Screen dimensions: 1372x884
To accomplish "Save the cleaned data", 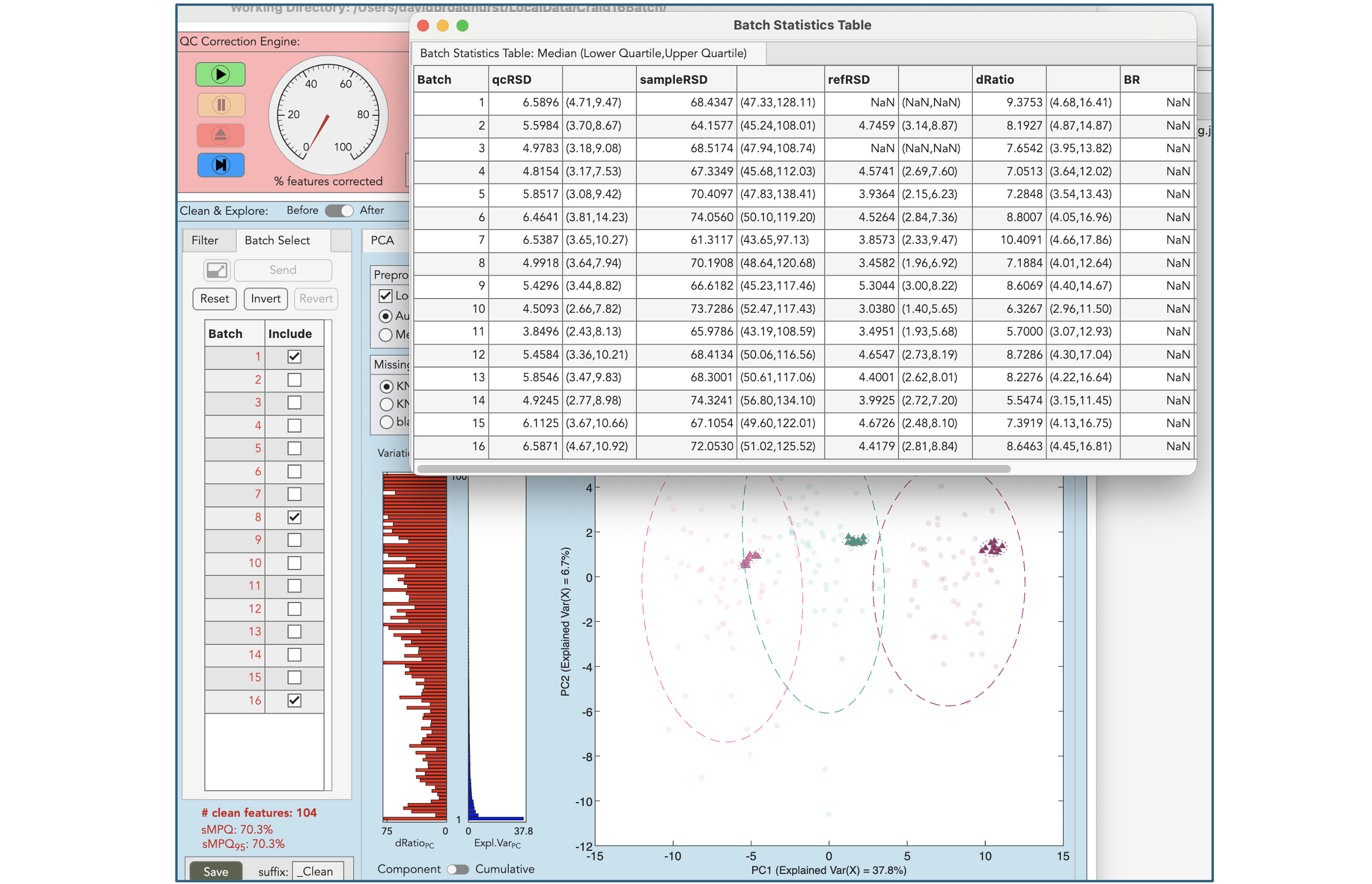I will pyautogui.click(x=215, y=870).
